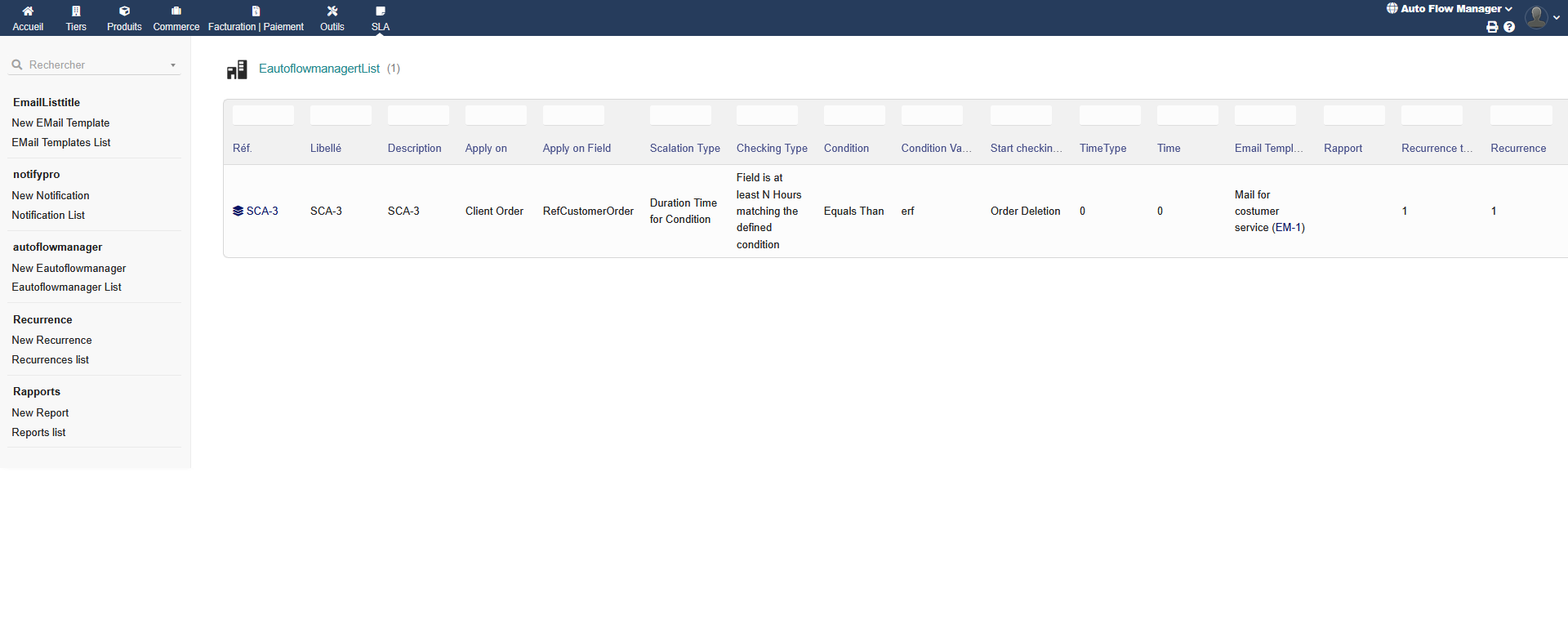Go to New EMail Template

(60, 123)
